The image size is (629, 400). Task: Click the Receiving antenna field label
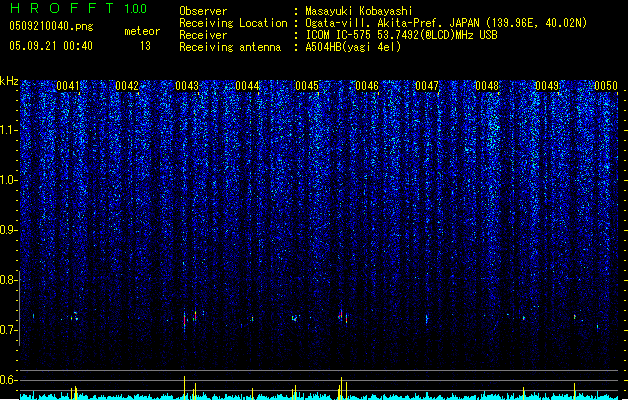pyautogui.click(x=230, y=47)
